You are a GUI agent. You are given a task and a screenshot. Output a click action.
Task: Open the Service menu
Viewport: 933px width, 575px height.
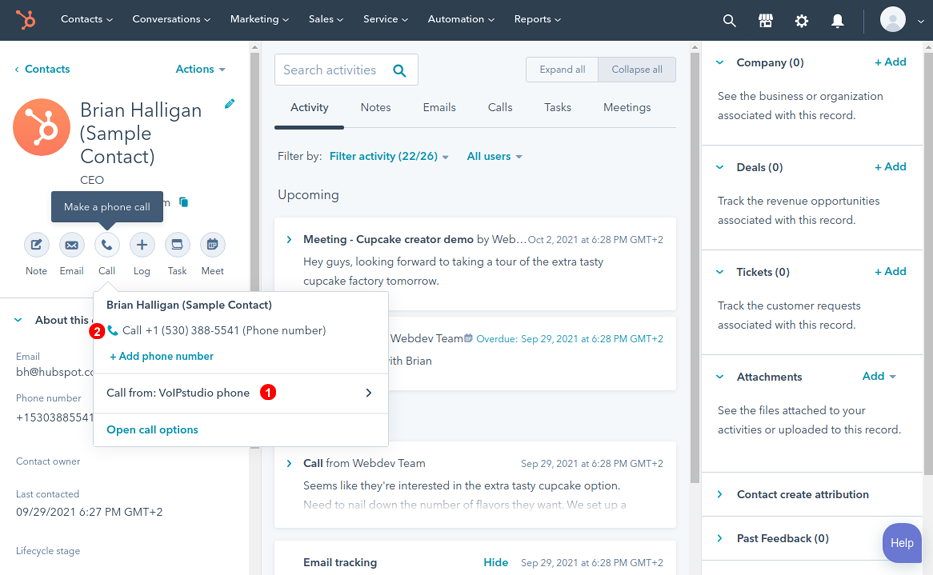(386, 19)
